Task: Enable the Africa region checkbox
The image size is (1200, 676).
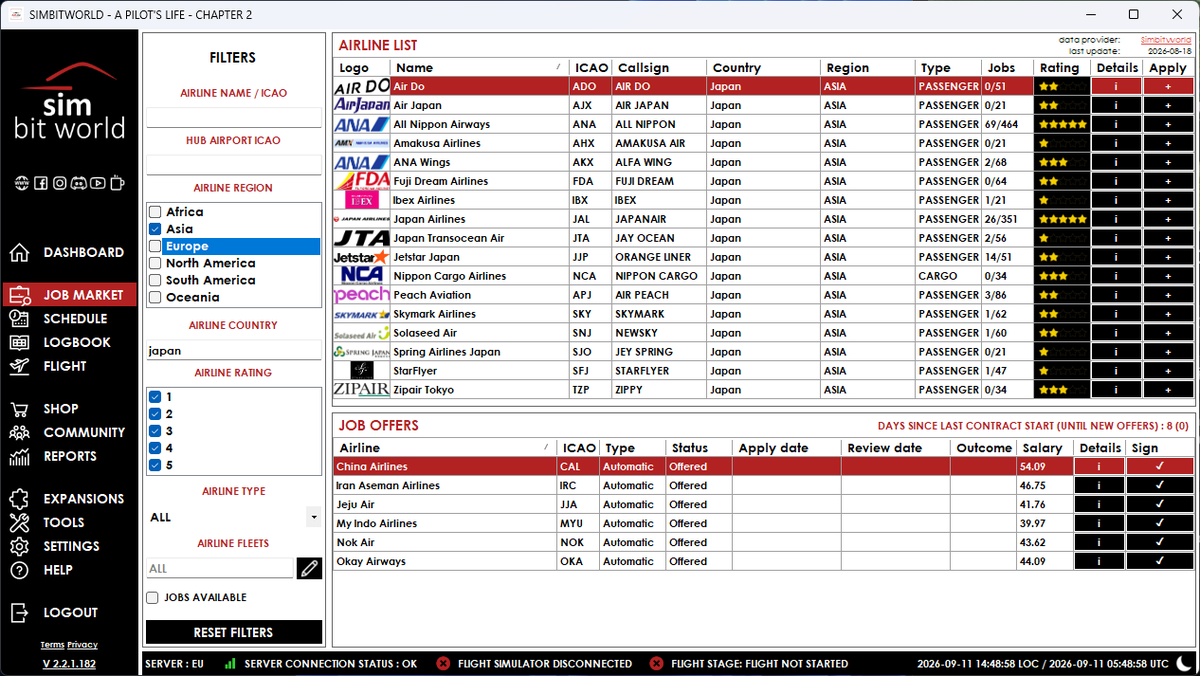Action: [155, 212]
